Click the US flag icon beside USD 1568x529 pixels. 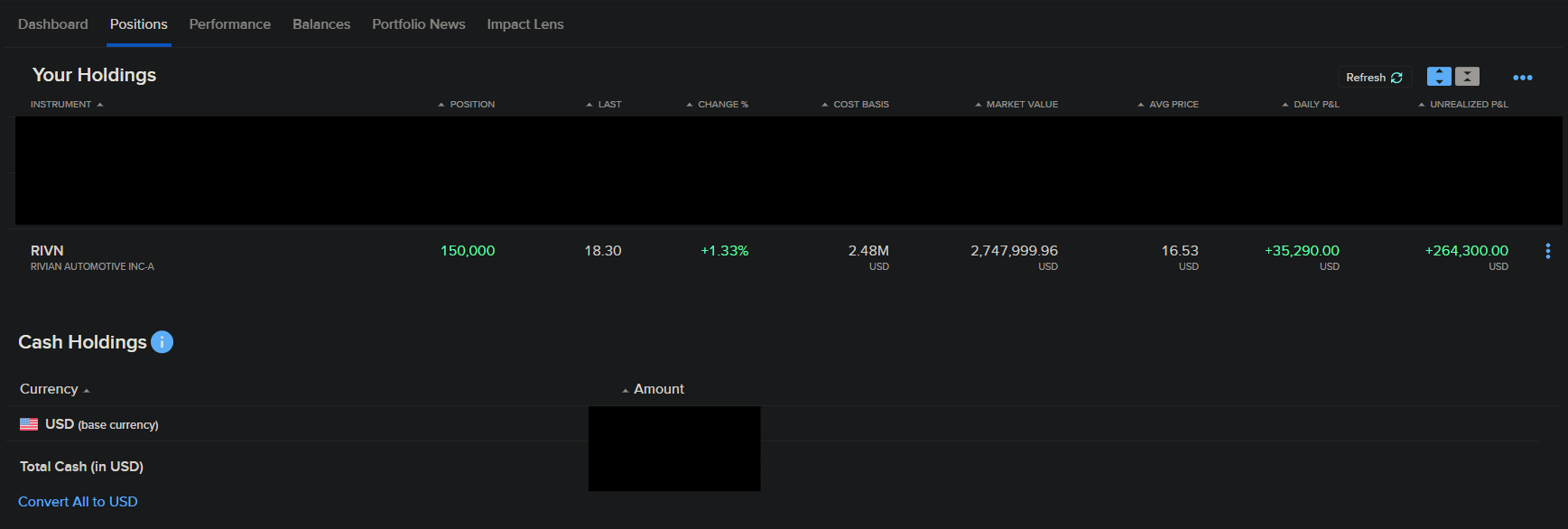29,424
